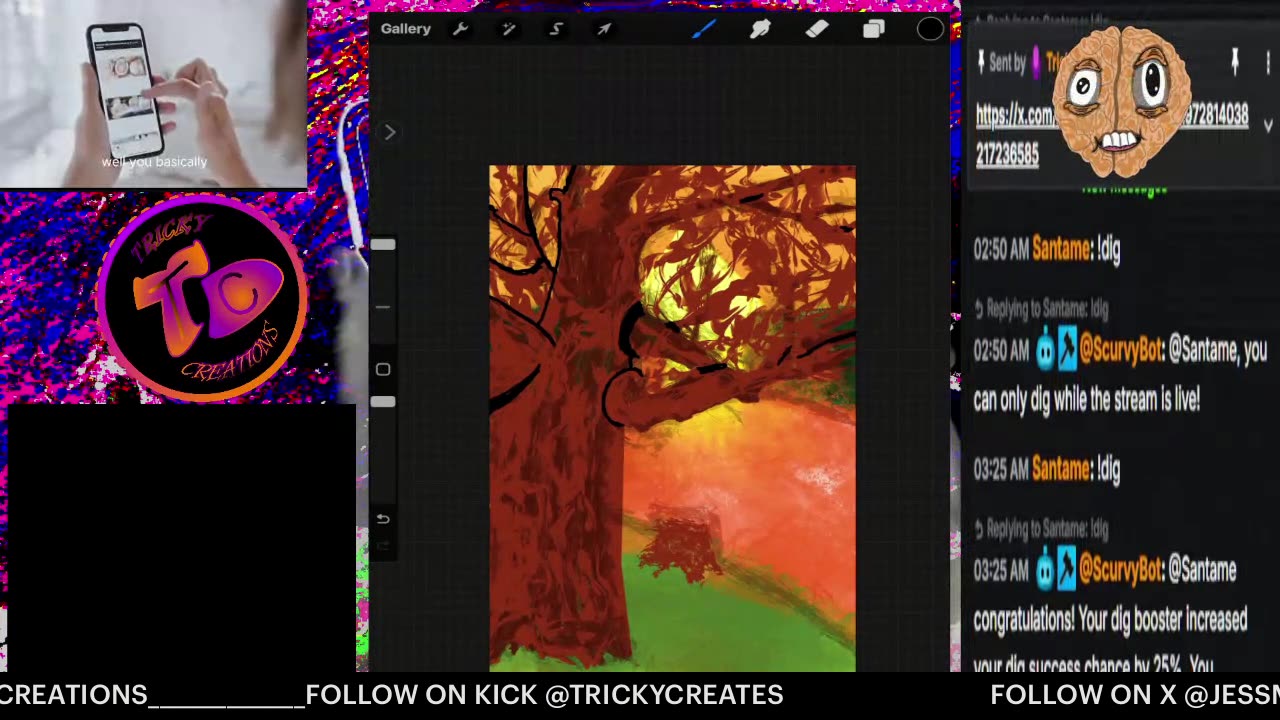Click the 03:25 AM timestamp before Santame
This screenshot has width=1280, height=720.
click(1001, 468)
